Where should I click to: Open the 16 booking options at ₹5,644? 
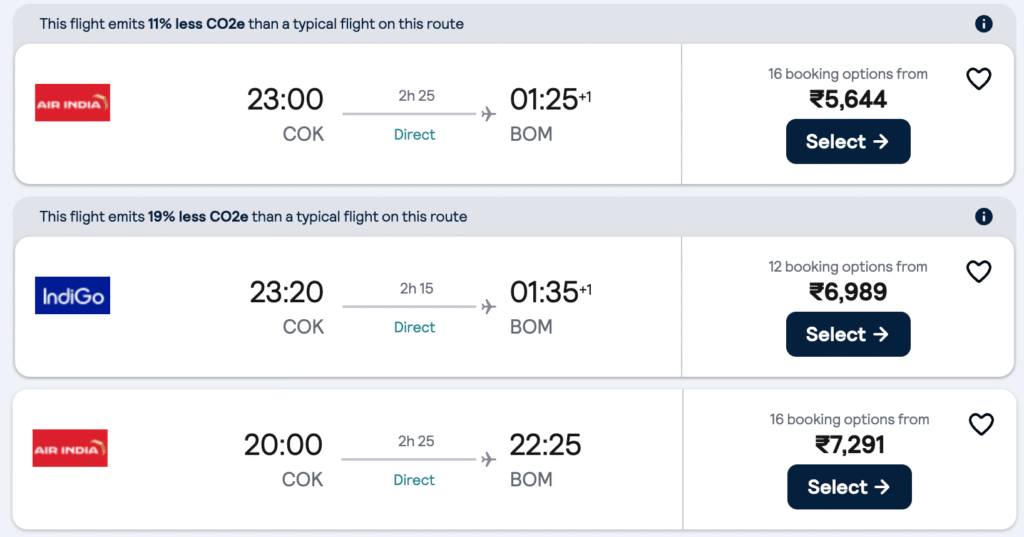848,74
